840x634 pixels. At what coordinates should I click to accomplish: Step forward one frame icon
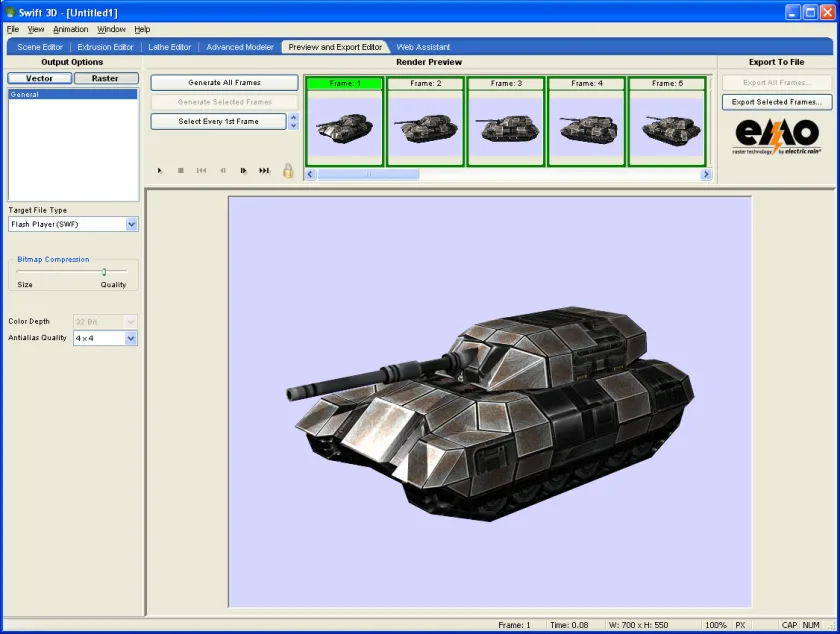pos(243,170)
